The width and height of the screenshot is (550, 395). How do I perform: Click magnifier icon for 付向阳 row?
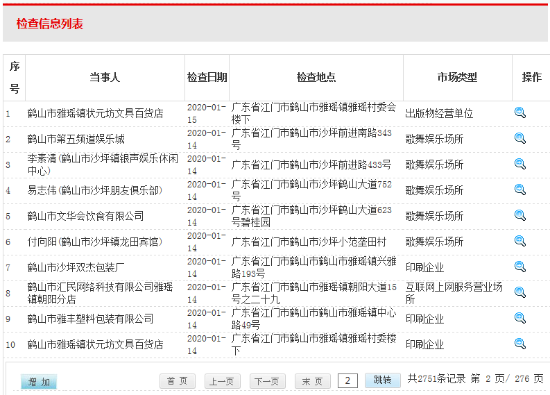click(520, 241)
